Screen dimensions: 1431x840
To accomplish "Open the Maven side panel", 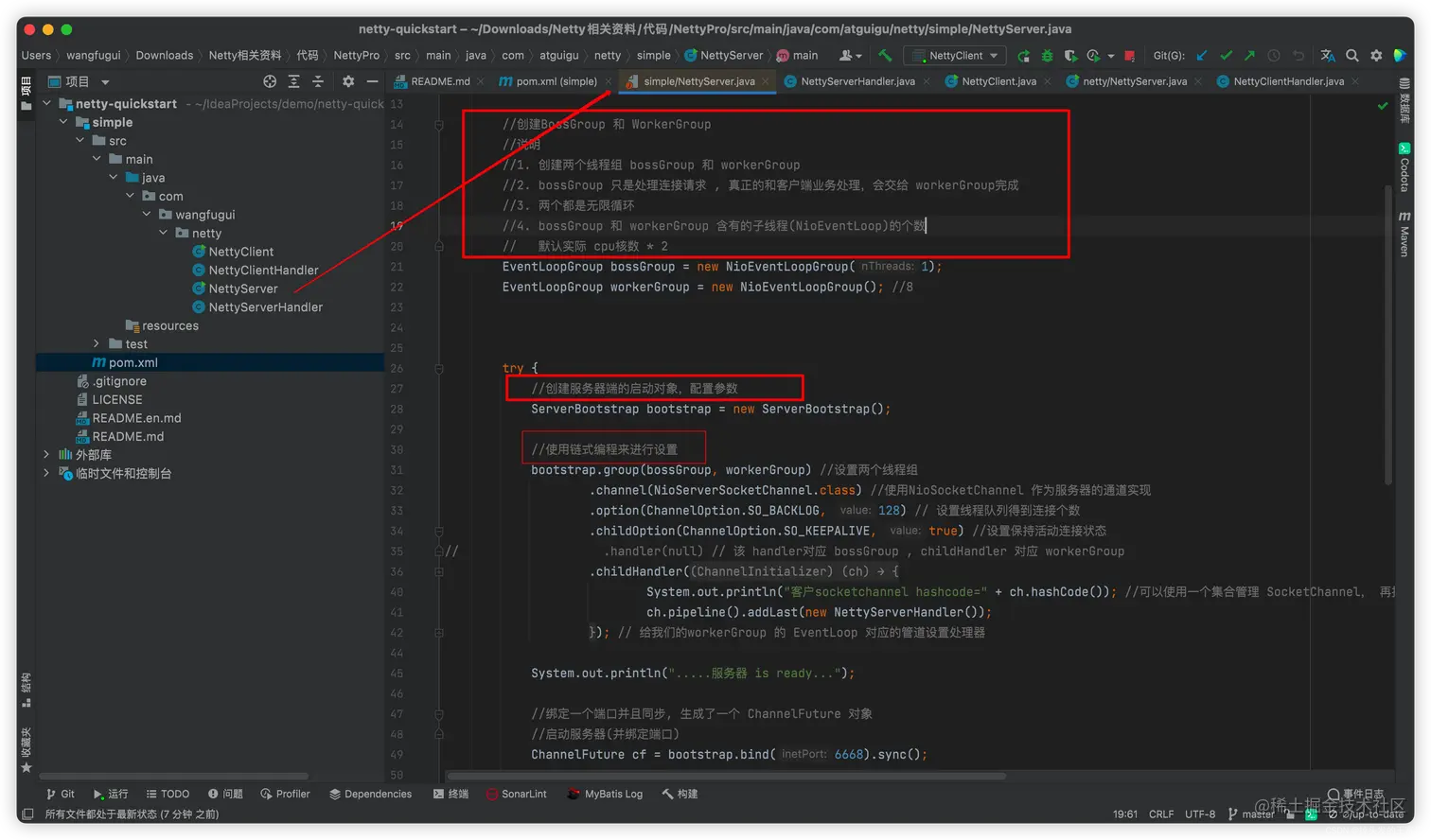I will (x=1404, y=233).
